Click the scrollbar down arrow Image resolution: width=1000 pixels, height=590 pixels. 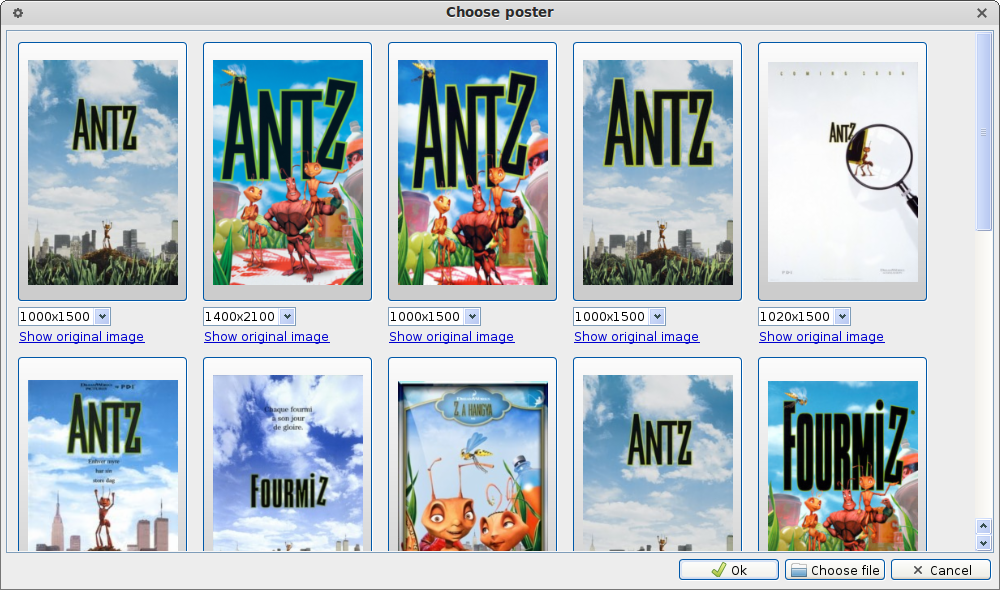point(983,543)
